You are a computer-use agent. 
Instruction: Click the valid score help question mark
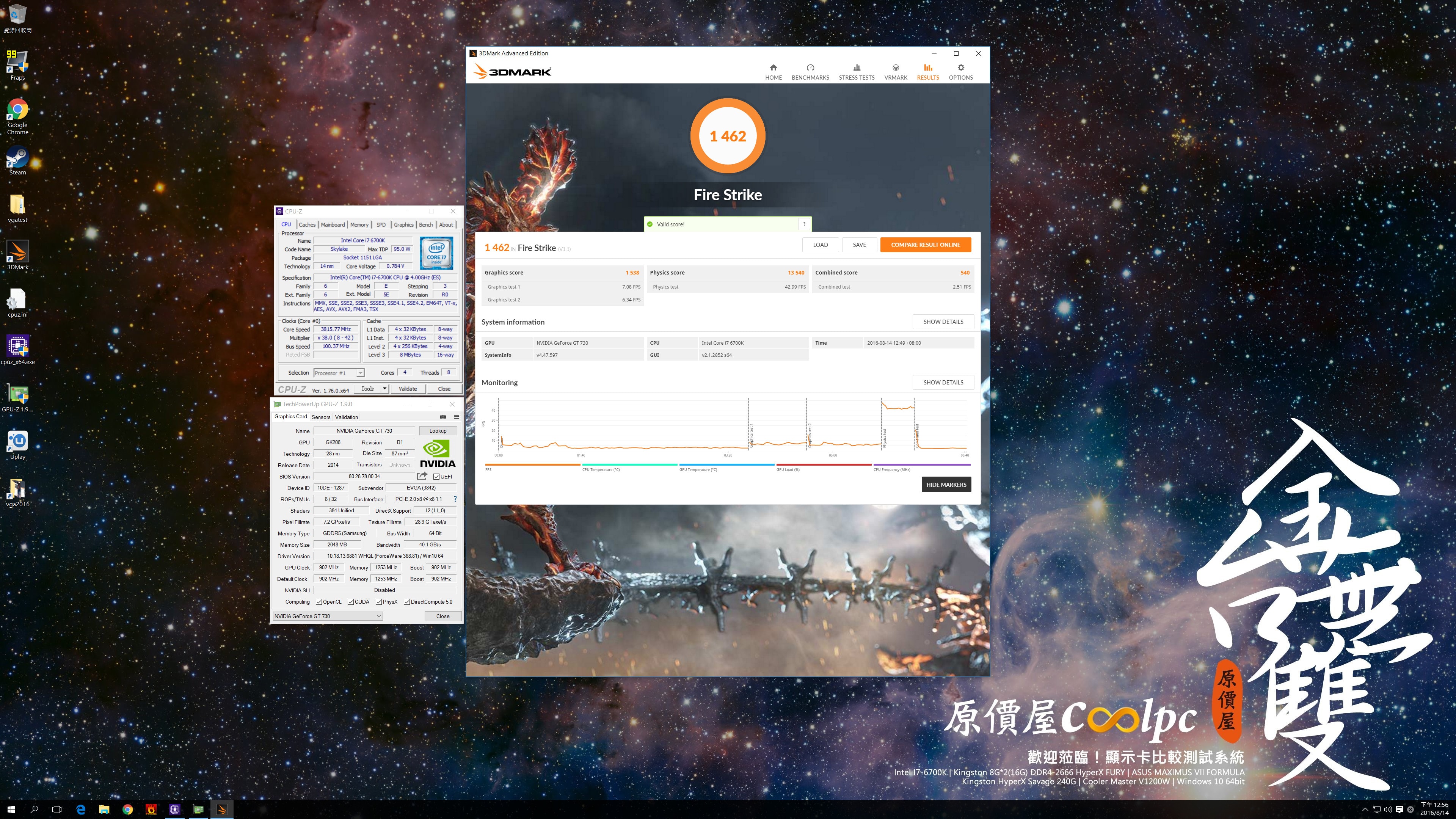click(804, 224)
